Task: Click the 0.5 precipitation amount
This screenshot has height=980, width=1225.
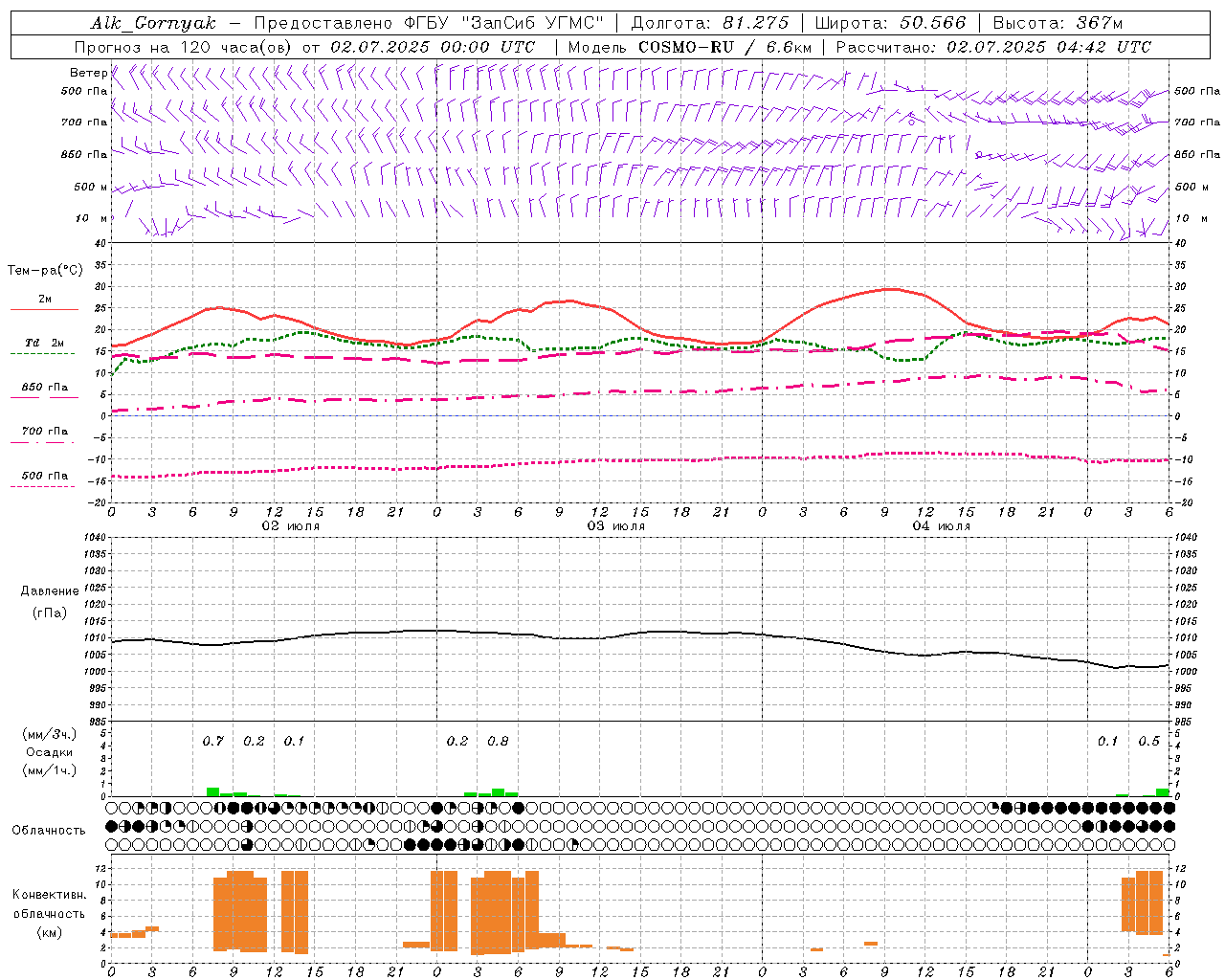Action: [x=1148, y=742]
